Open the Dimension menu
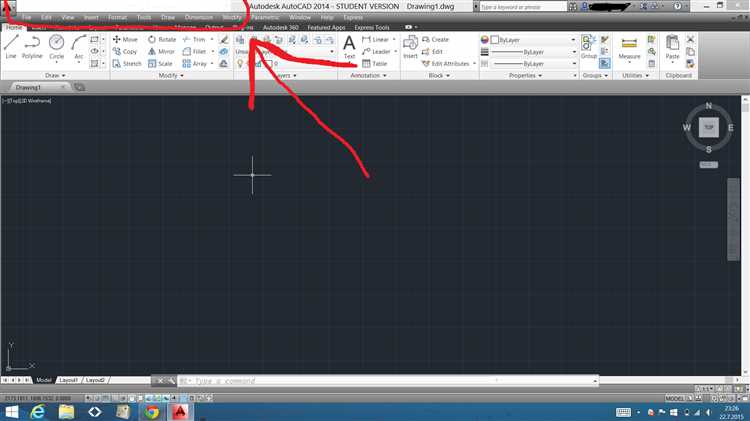This screenshot has width=750, height=421. tap(199, 17)
